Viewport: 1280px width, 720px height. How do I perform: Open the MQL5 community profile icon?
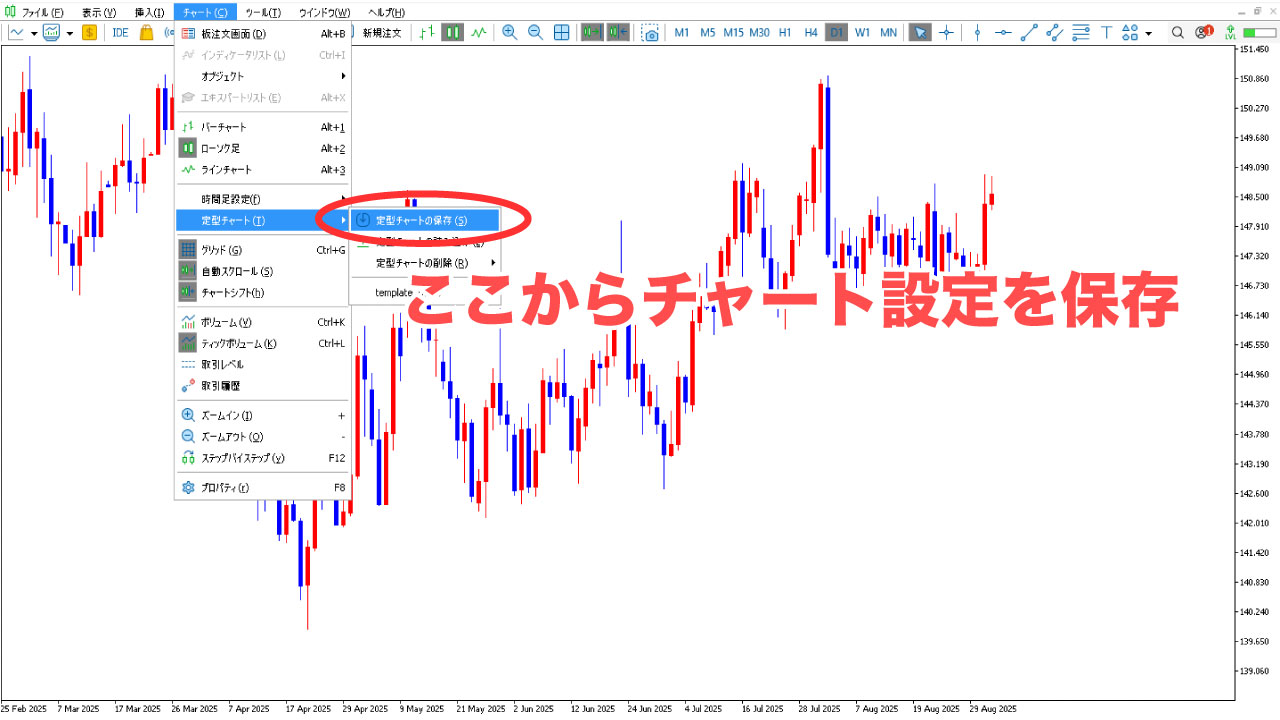pyautogui.click(x=1202, y=32)
